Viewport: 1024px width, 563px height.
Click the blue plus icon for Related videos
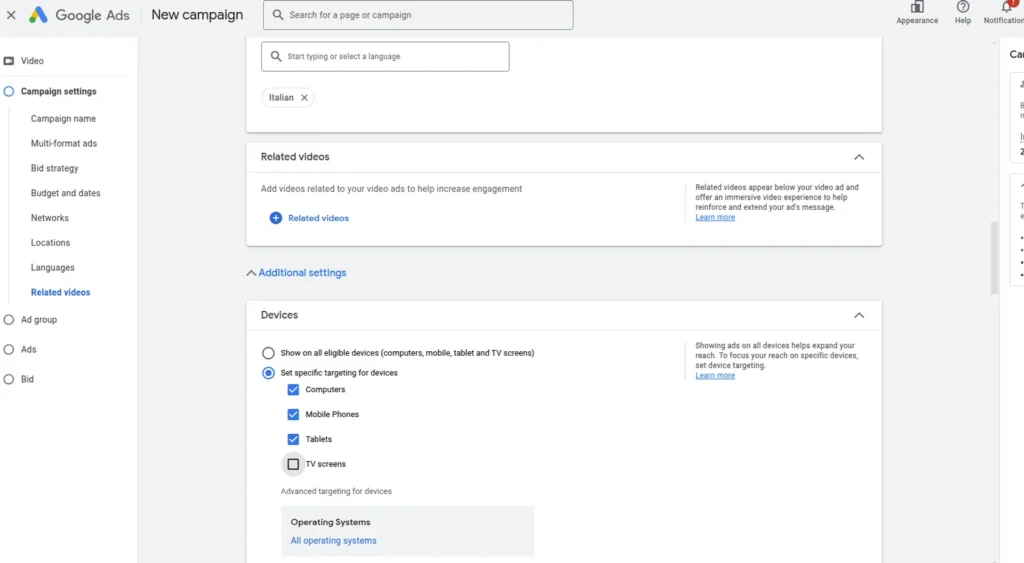tap(276, 218)
